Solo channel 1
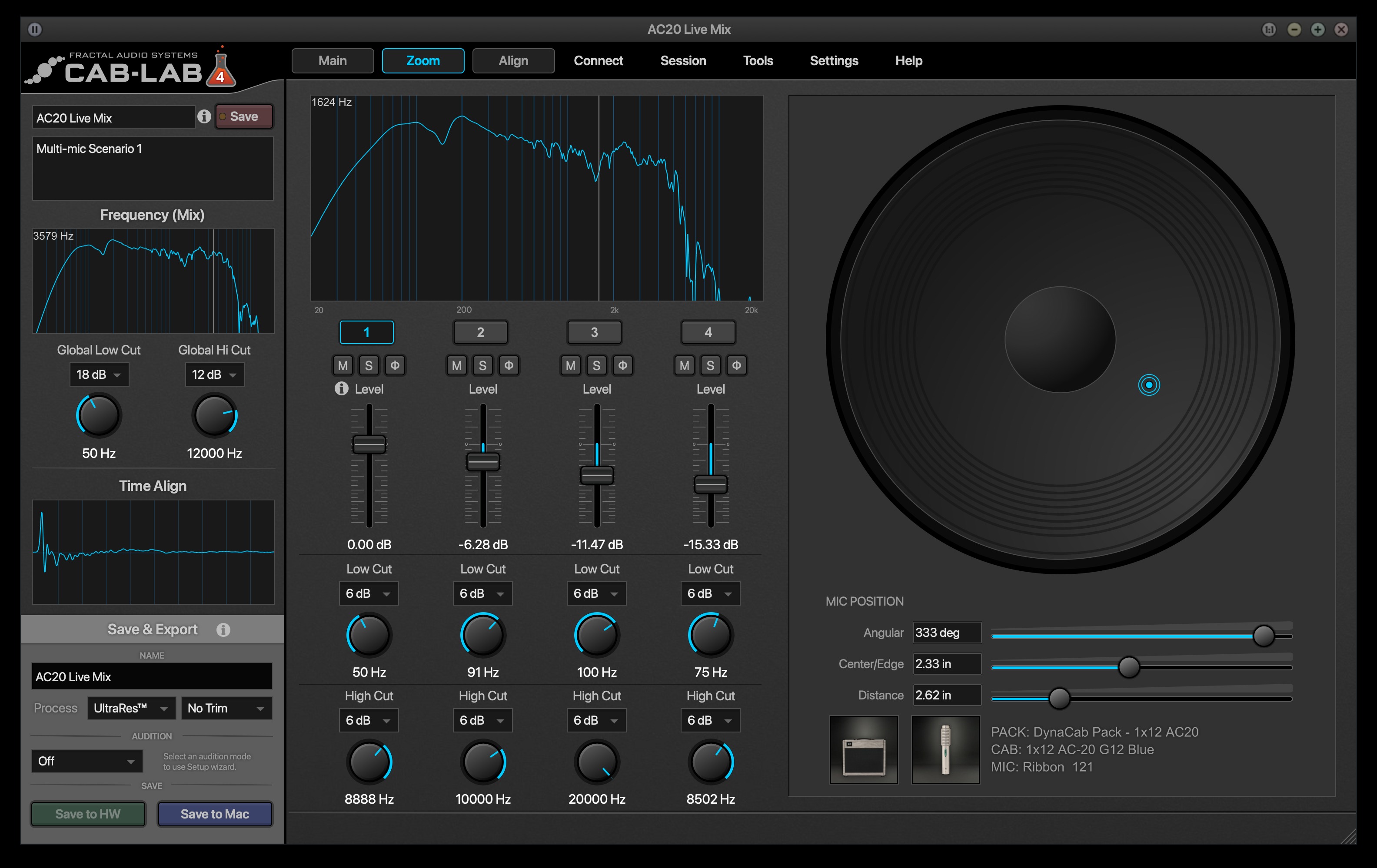The height and width of the screenshot is (868, 1377). [x=369, y=366]
